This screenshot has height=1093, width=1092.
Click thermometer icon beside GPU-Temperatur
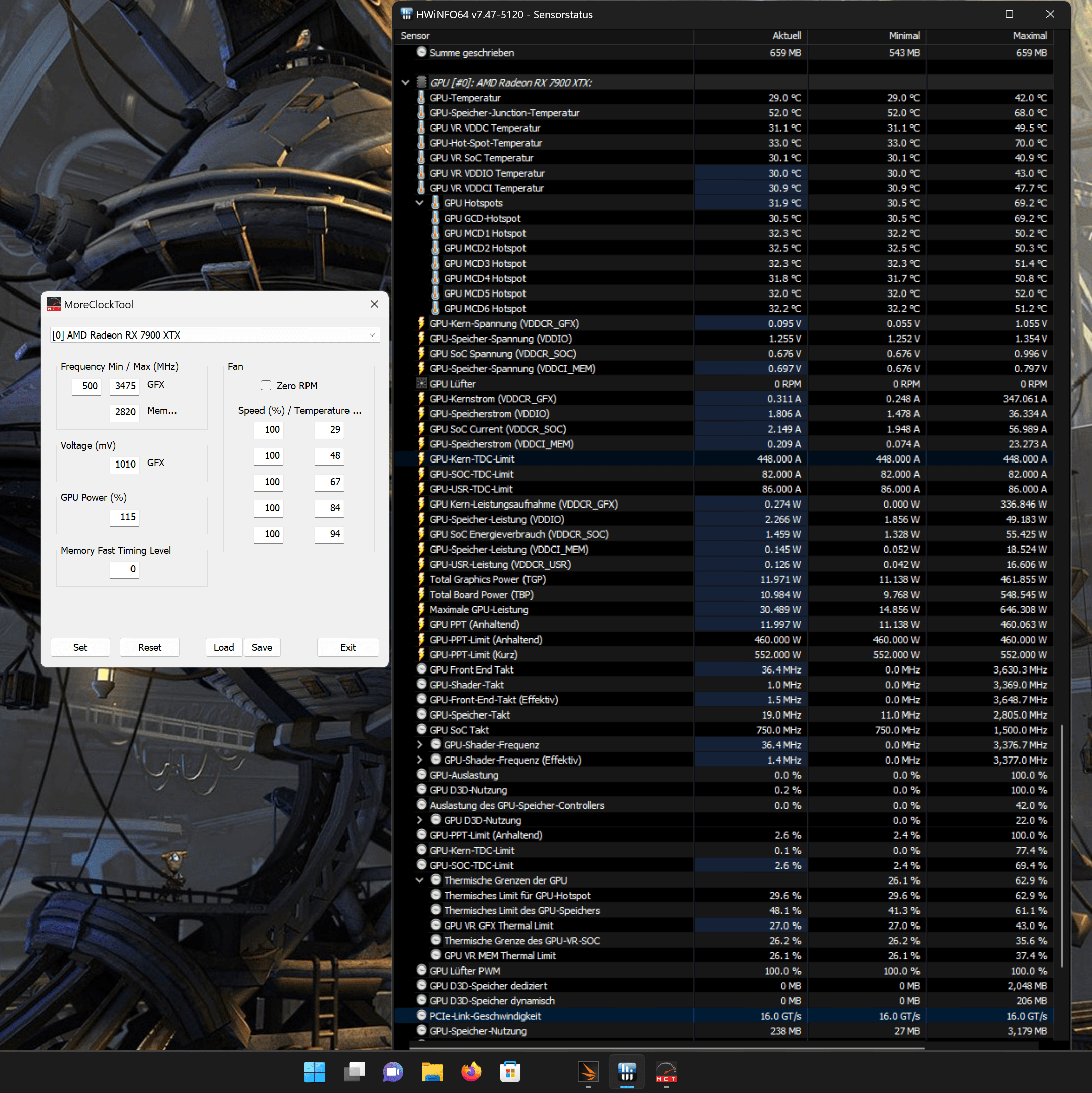421,97
